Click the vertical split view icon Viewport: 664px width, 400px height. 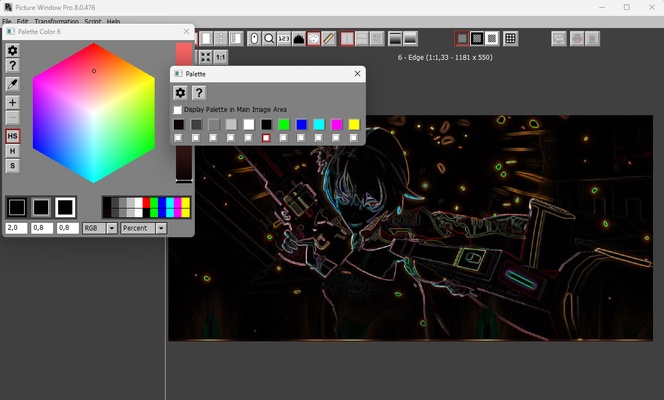pos(347,39)
